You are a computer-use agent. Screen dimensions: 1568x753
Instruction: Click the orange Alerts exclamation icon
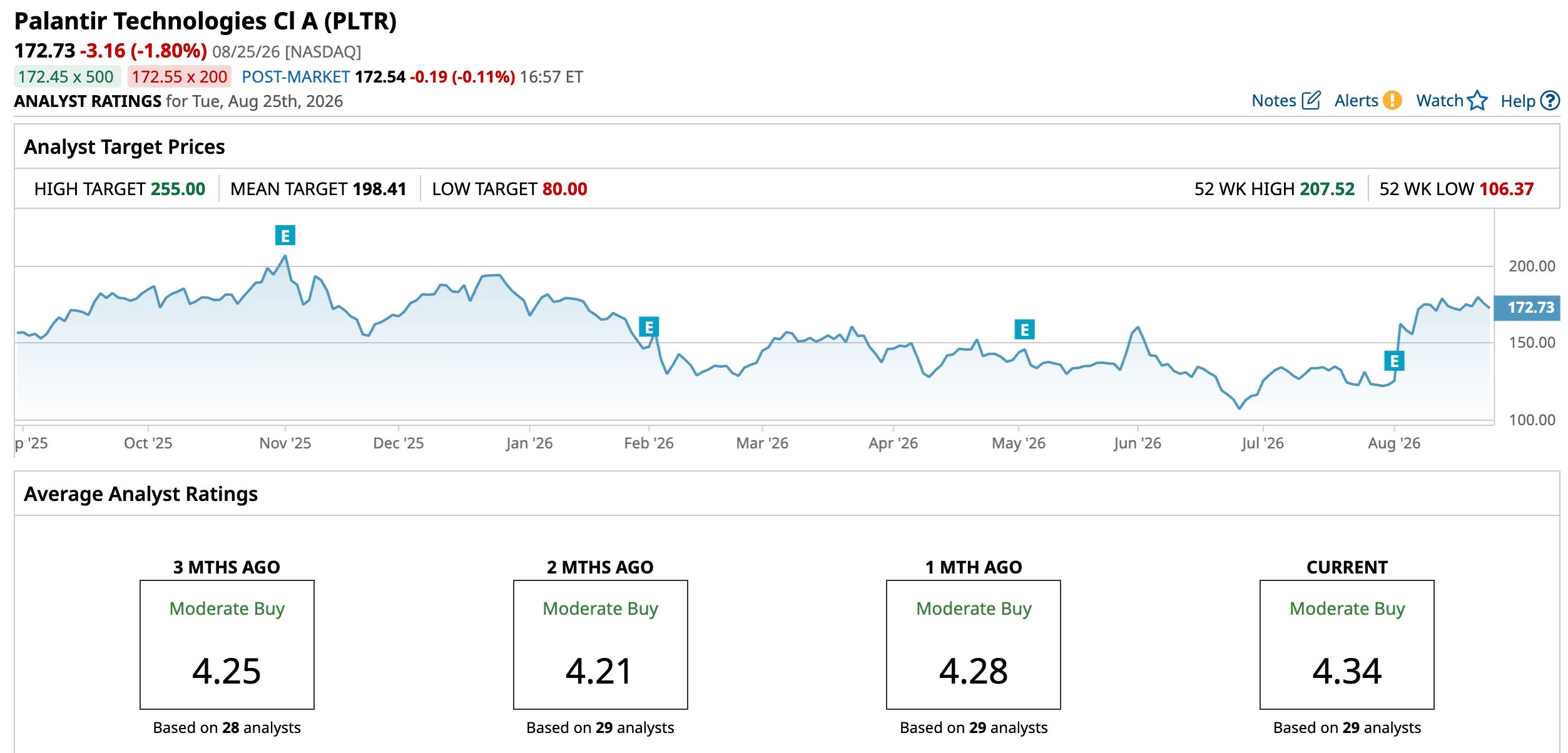[x=1392, y=100]
